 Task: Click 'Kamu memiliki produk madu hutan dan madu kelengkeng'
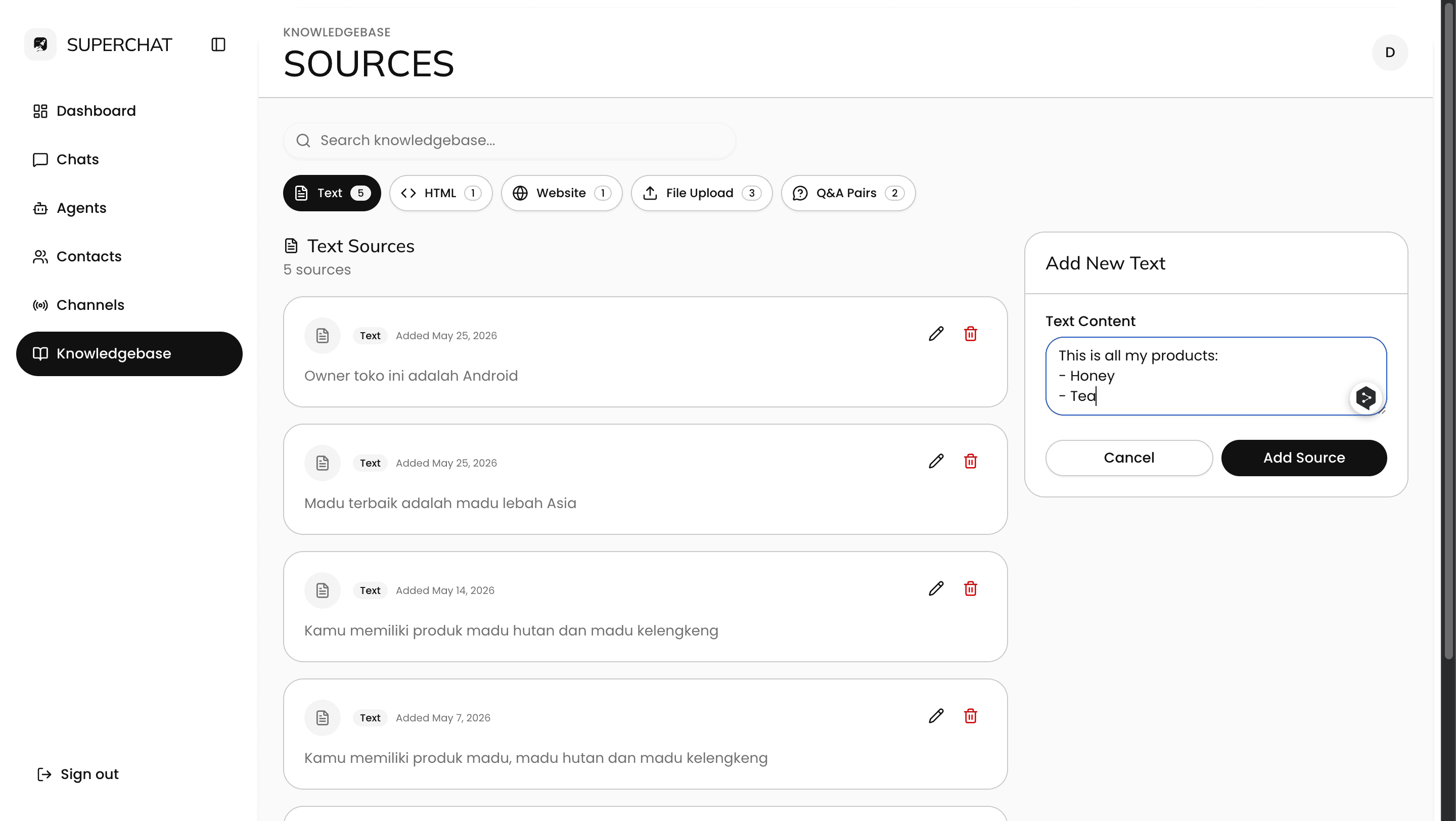click(511, 631)
